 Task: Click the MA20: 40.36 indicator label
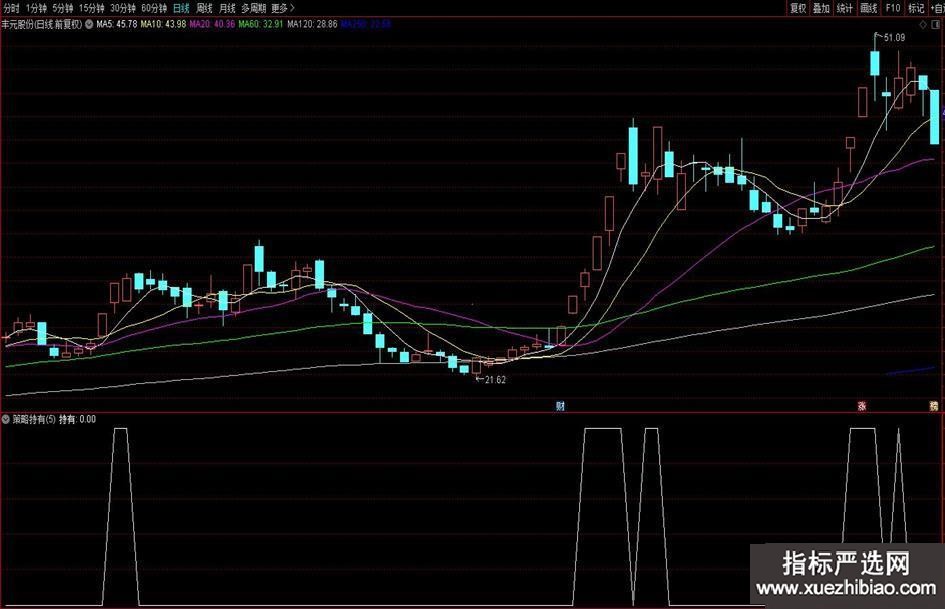212,25
